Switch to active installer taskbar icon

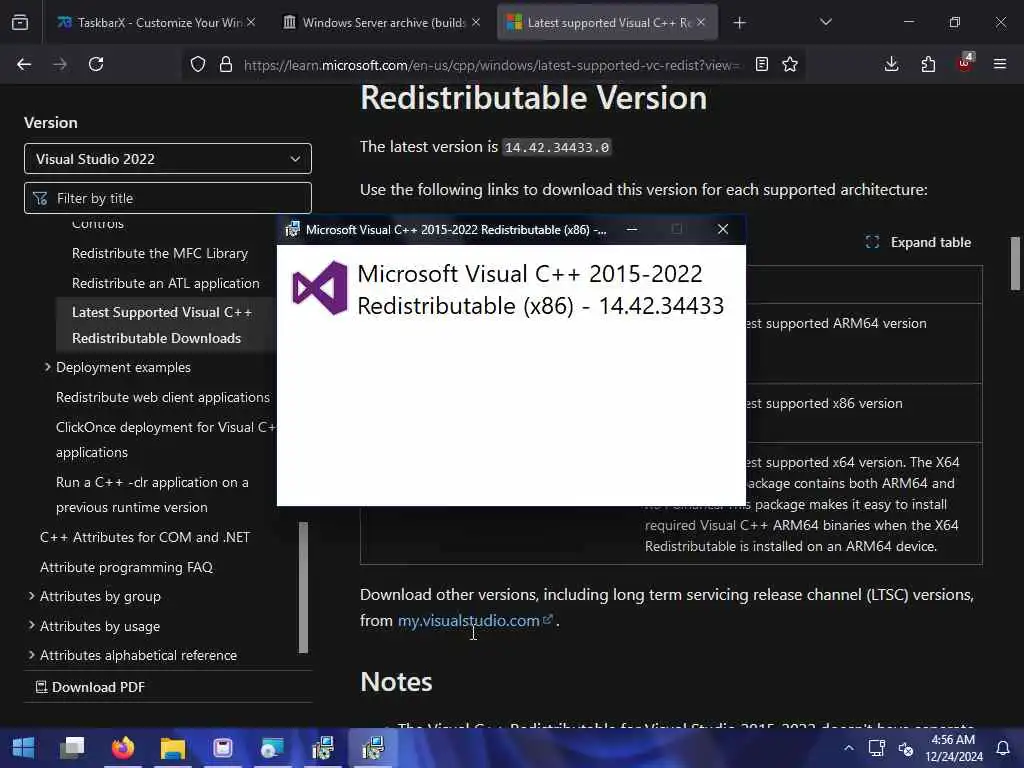[372, 748]
